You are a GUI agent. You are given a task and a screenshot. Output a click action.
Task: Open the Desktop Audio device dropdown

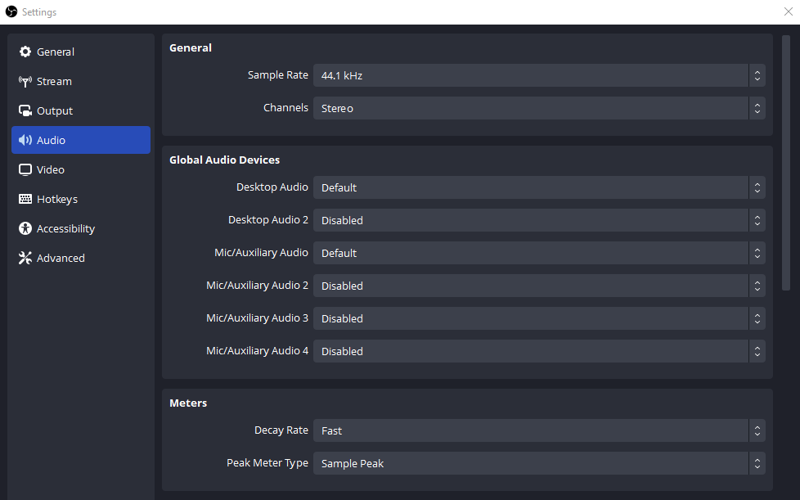click(x=539, y=188)
